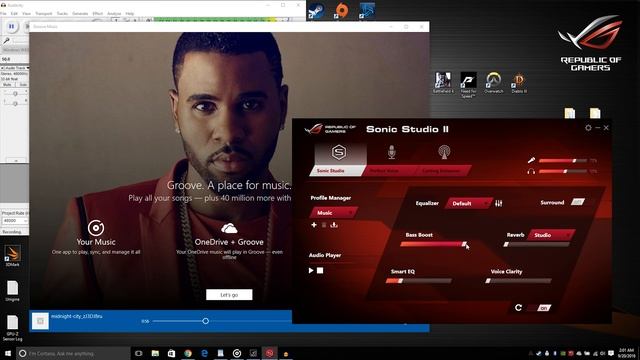Click Cortana search box in taskbar
This screenshot has width=640, height=360.
click(x=73, y=353)
